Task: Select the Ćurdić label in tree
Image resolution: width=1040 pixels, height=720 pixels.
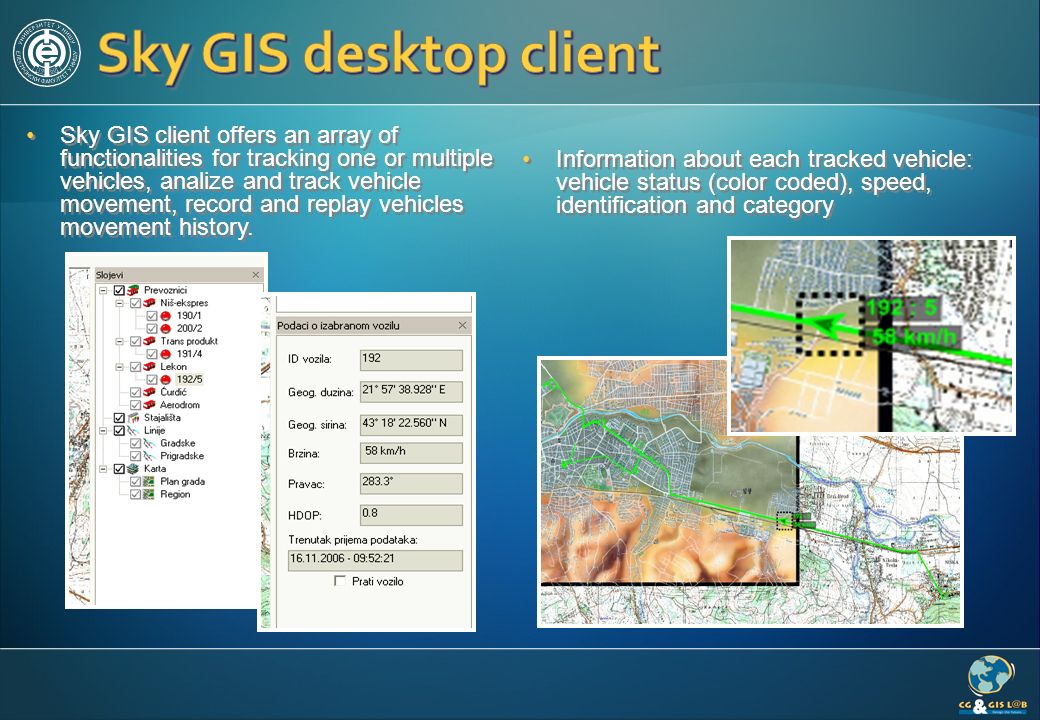Action: (174, 392)
